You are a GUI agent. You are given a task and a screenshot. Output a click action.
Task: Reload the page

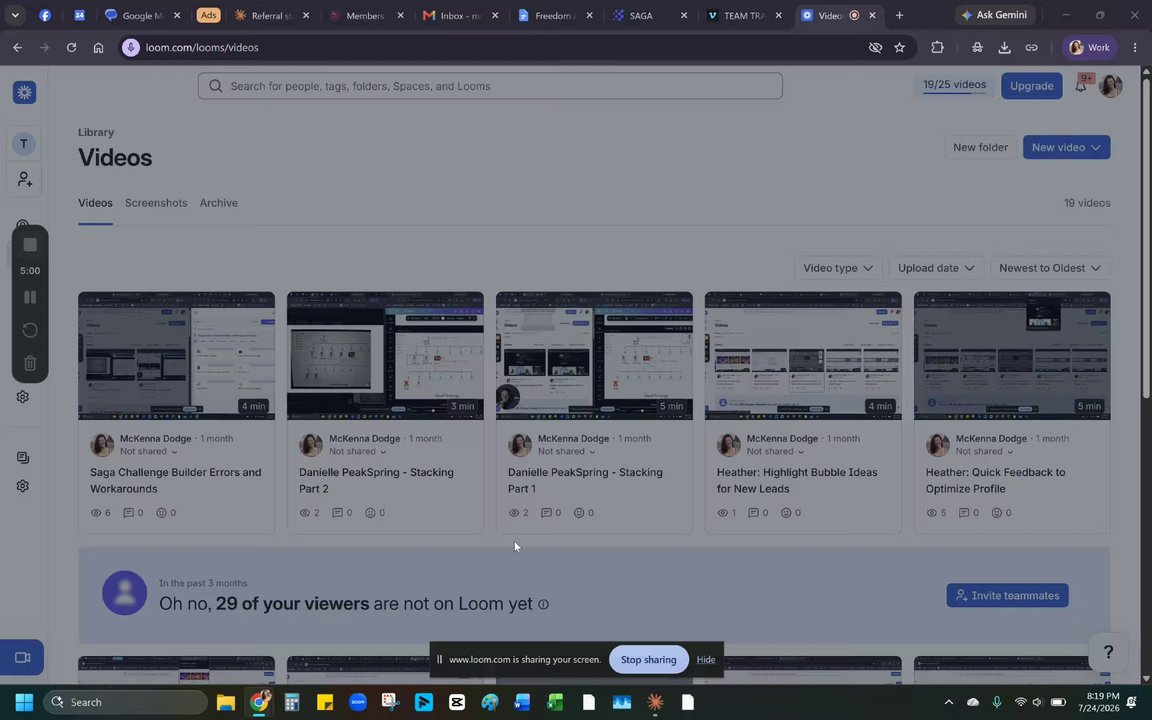(x=71, y=47)
